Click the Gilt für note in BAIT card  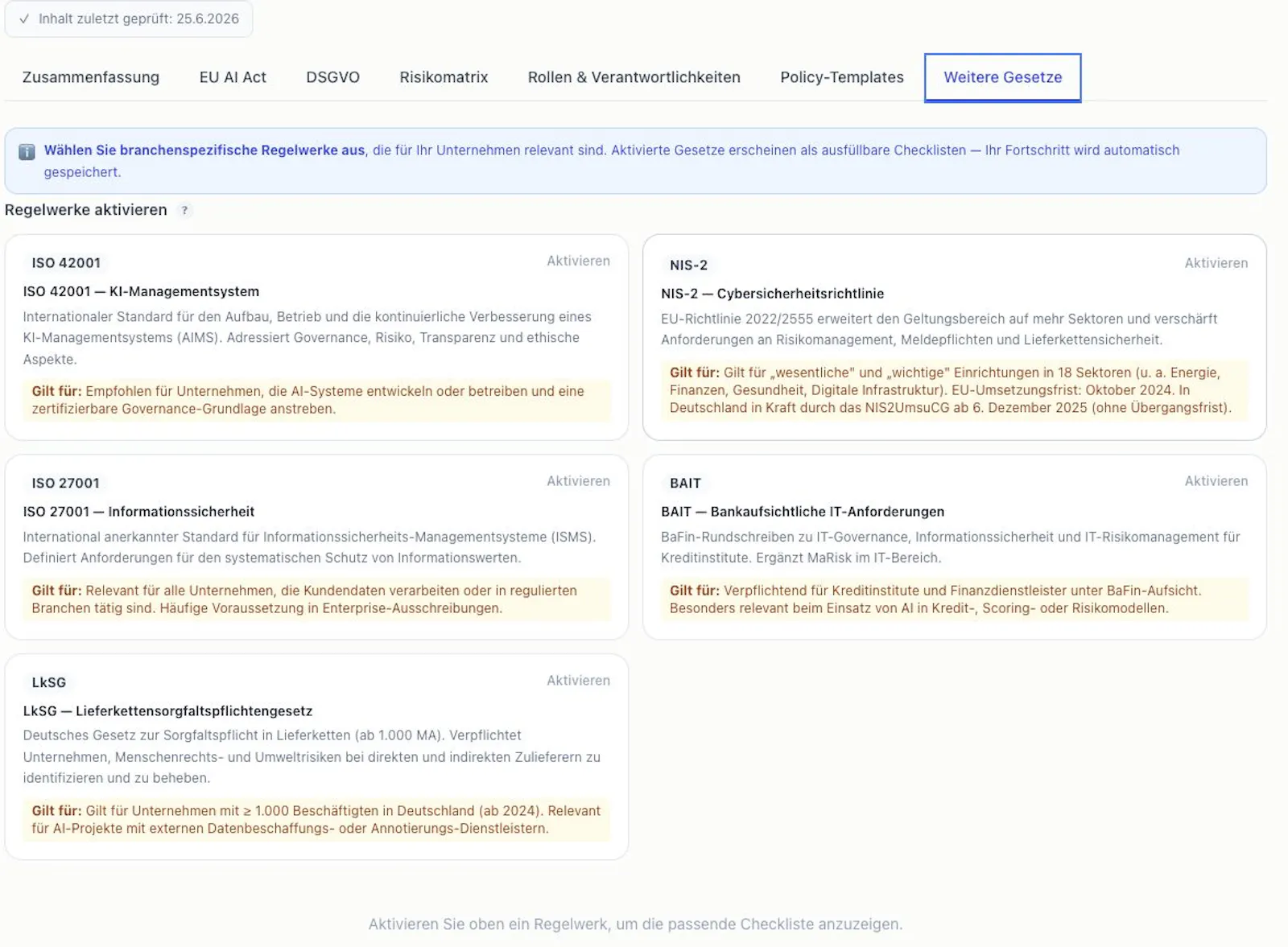(954, 599)
